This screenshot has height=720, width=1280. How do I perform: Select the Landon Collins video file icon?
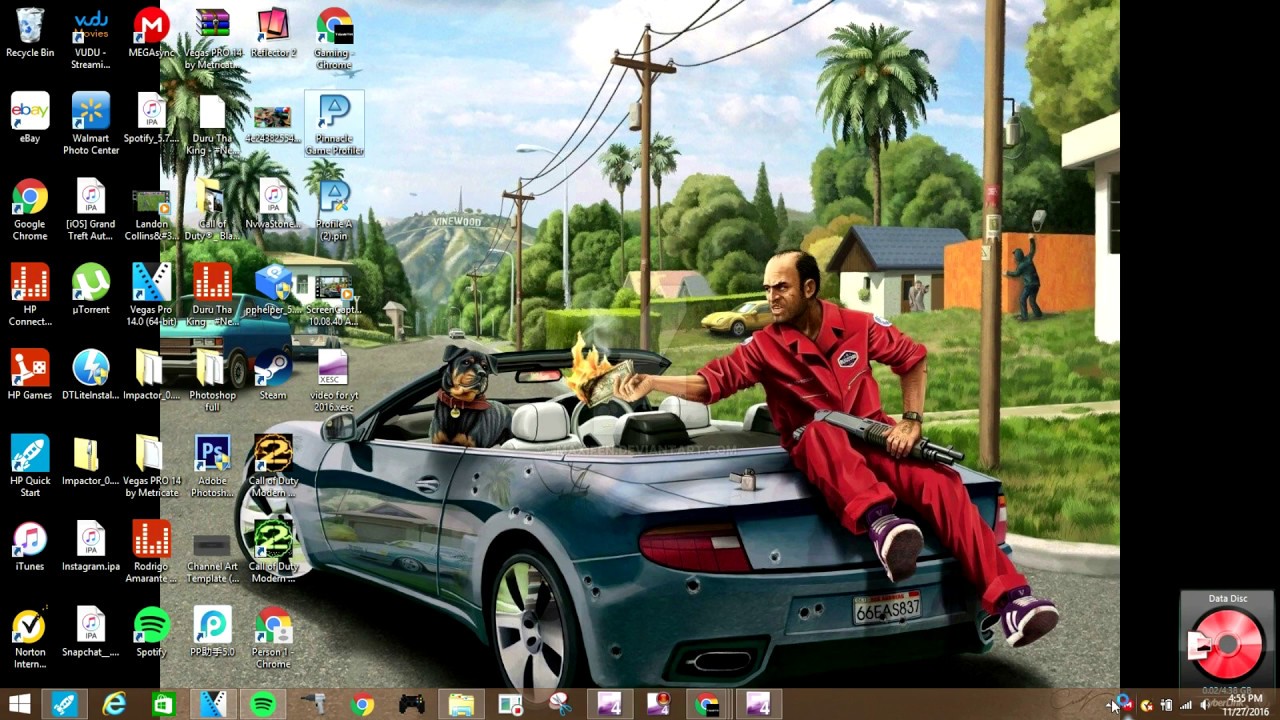(x=151, y=211)
